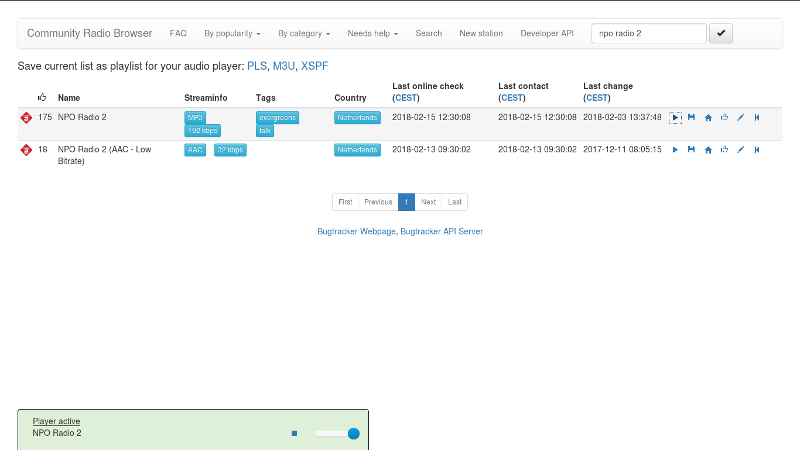The height and width of the screenshot is (450, 800).
Task: Open New station page
Action: click(481, 33)
